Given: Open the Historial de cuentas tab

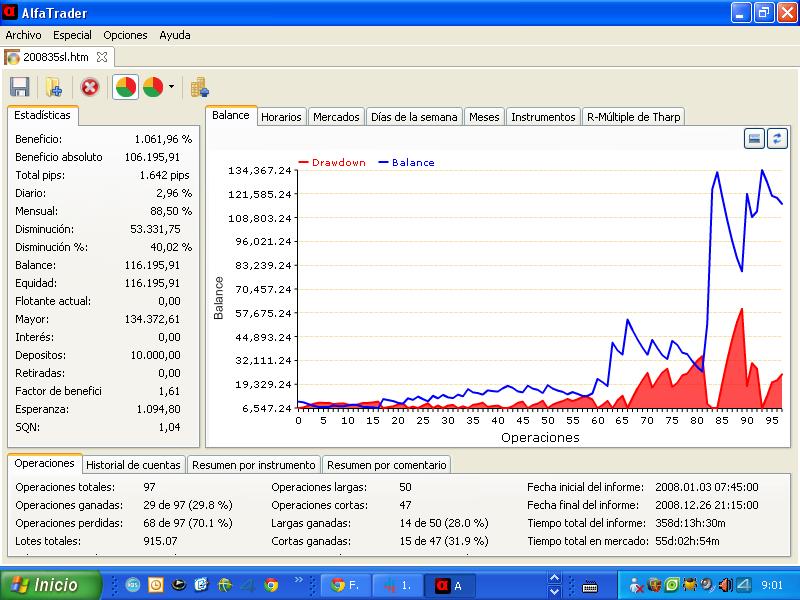Looking at the screenshot, I should (133, 465).
